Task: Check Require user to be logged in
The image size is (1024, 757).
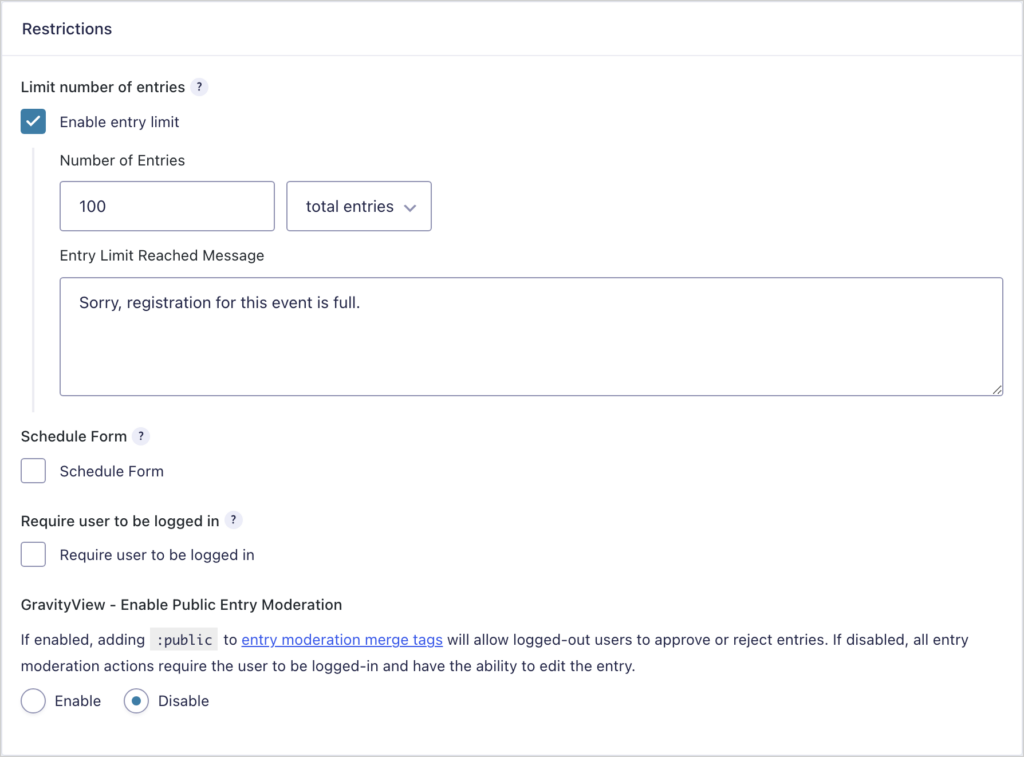Action: pyautogui.click(x=33, y=555)
